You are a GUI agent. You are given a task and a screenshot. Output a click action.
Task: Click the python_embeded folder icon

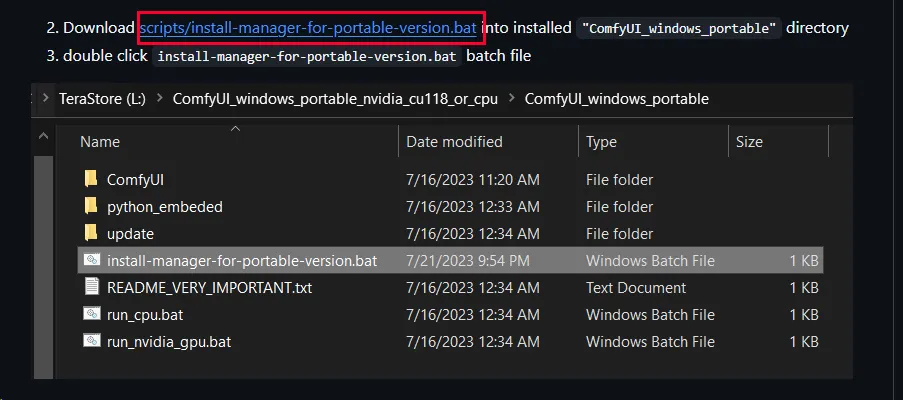91,206
